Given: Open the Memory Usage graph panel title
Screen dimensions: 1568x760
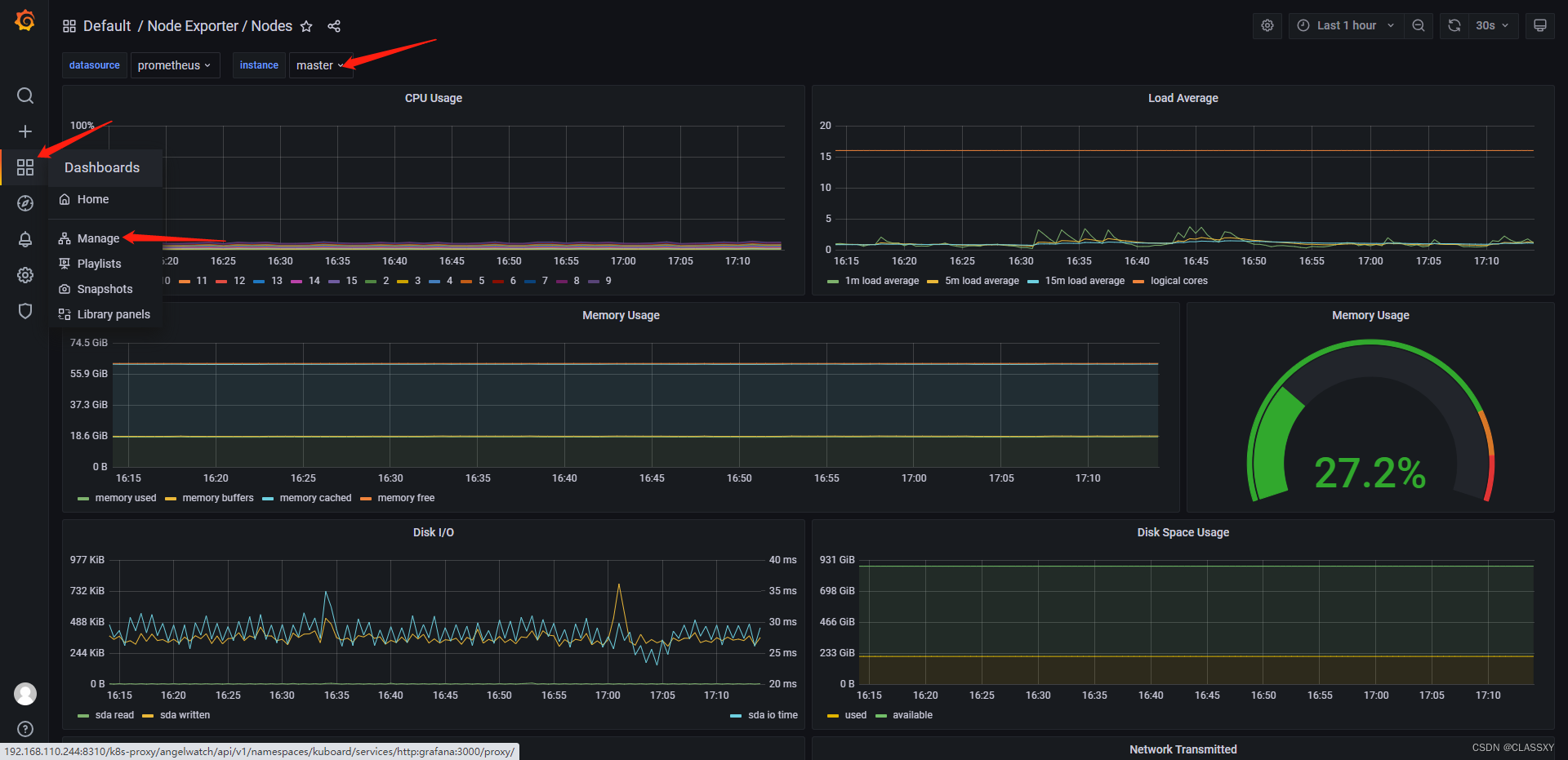Looking at the screenshot, I should pyautogui.click(x=621, y=315).
